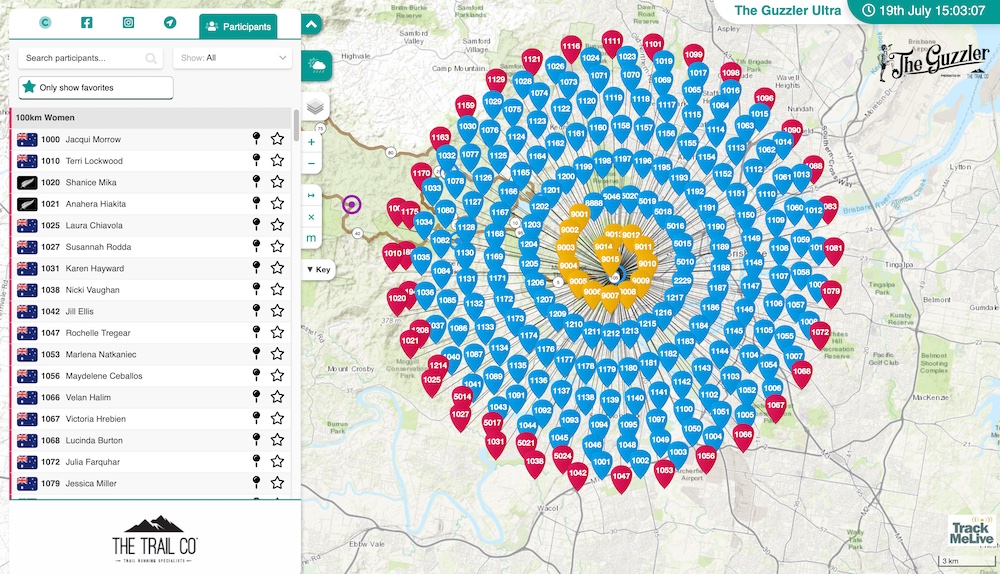Image resolution: width=1000 pixels, height=574 pixels.
Task: Zoom in on the map
Action: pyautogui.click(x=311, y=143)
